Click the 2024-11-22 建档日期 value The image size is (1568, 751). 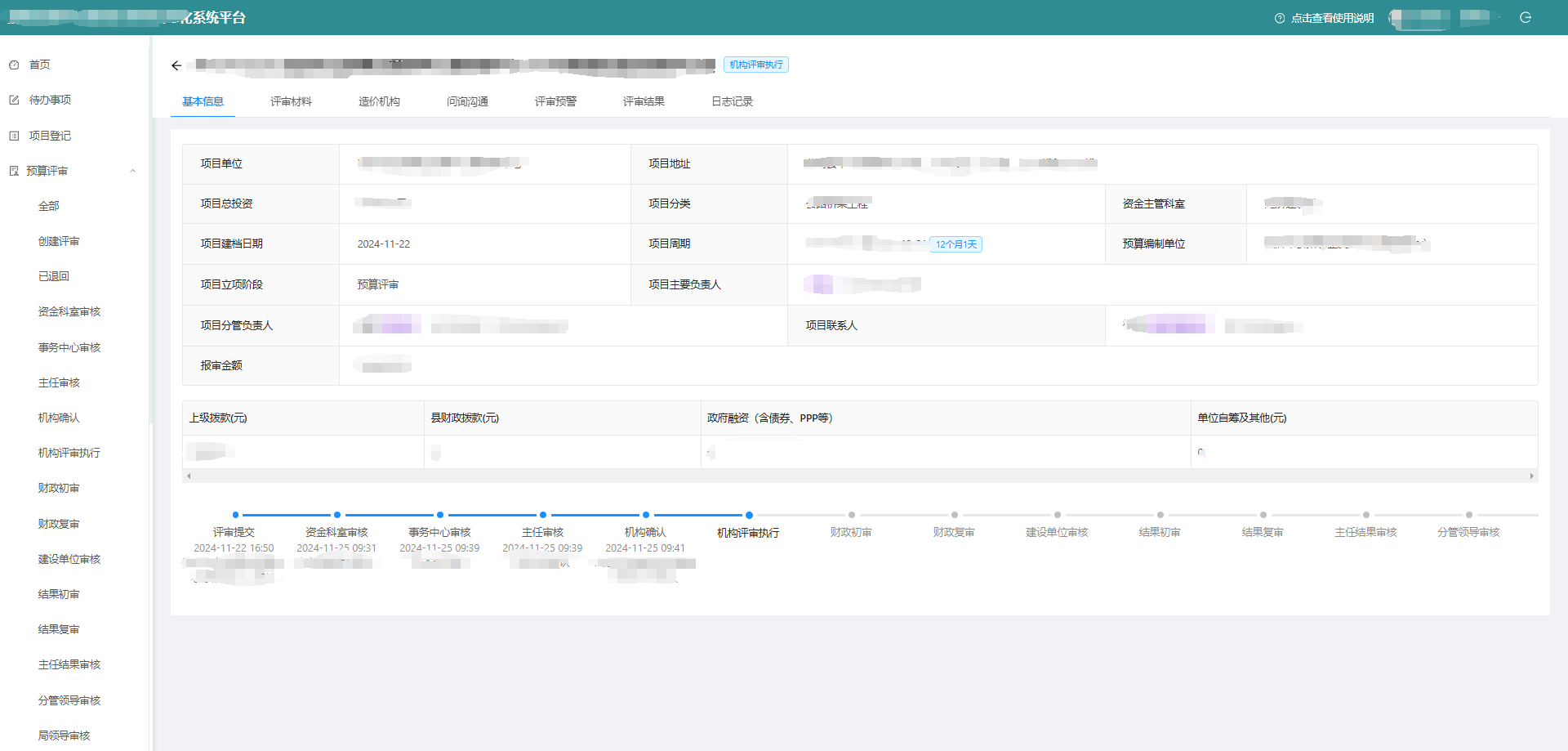click(384, 244)
